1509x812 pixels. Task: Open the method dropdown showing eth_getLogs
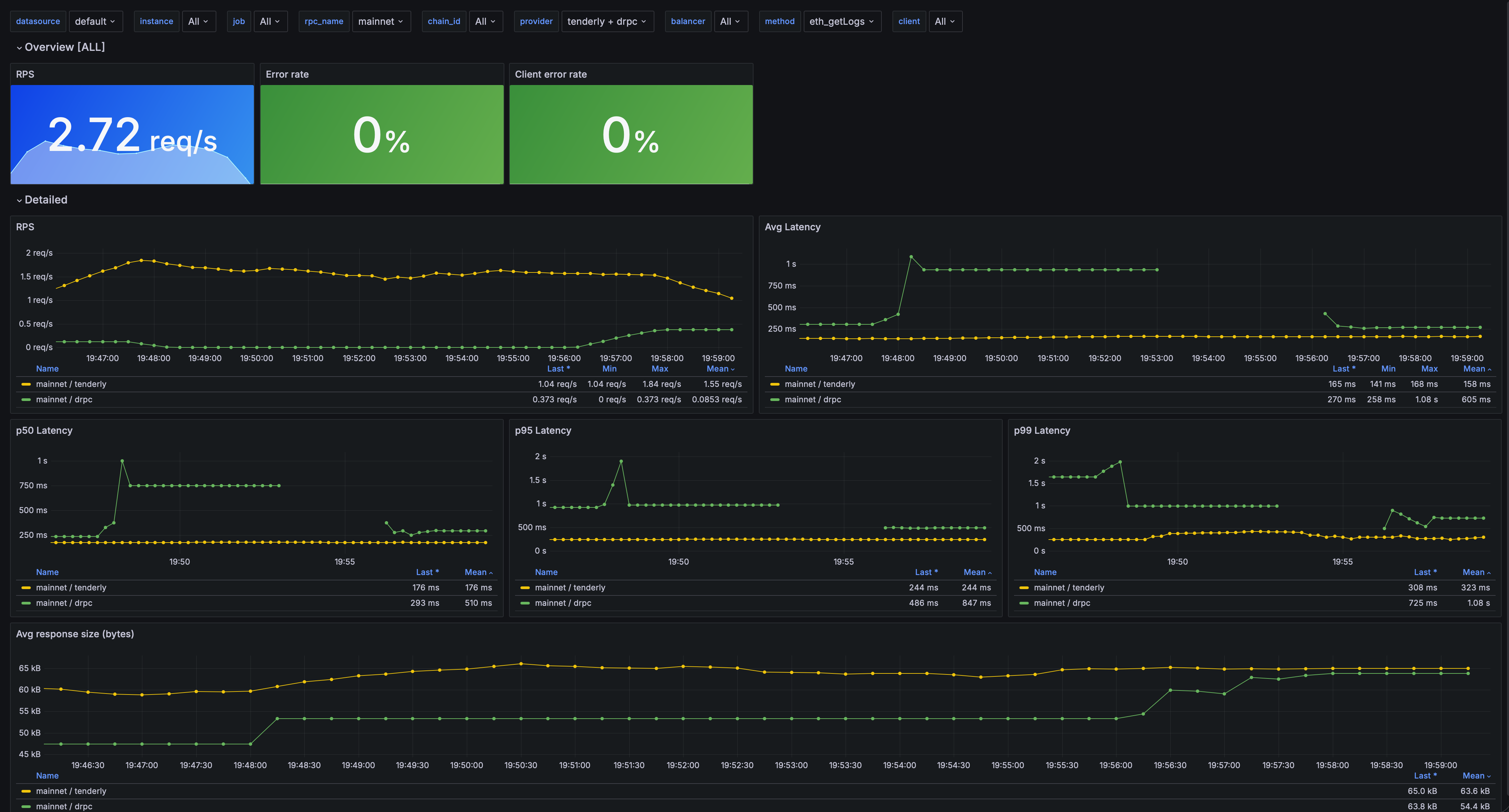pos(842,21)
